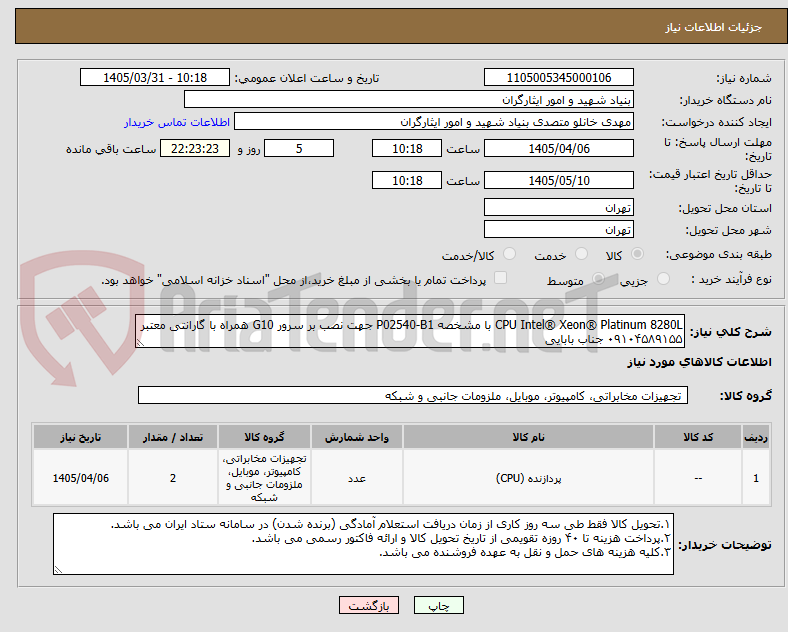Click delivery city field تهران

click(x=559, y=230)
